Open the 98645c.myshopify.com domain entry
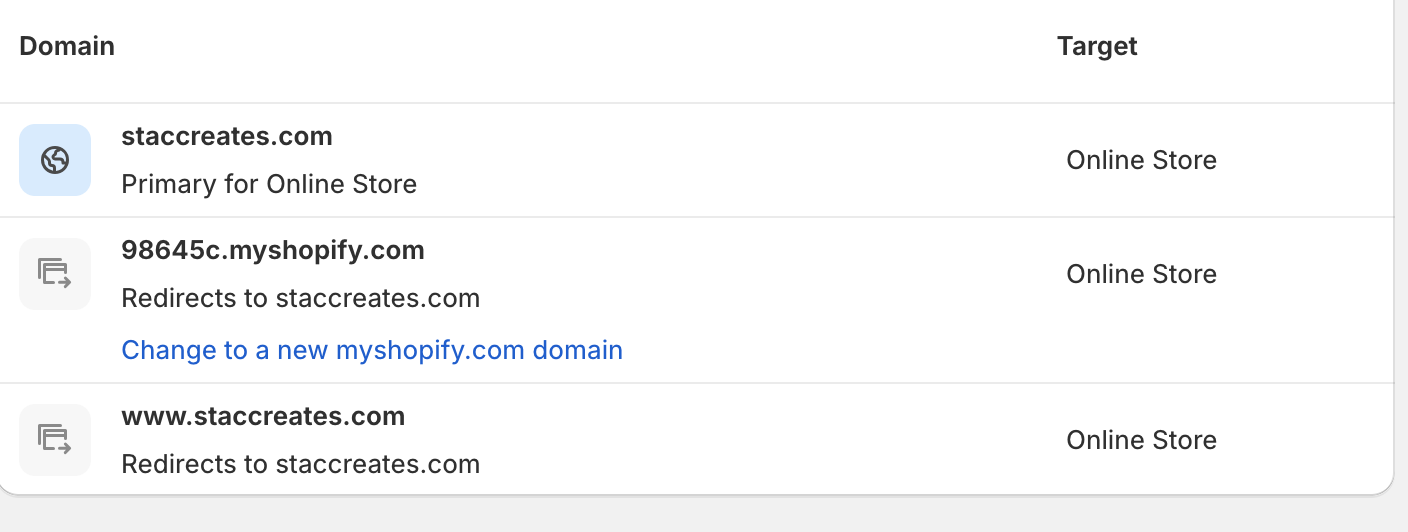This screenshot has width=1408, height=532. [x=273, y=250]
